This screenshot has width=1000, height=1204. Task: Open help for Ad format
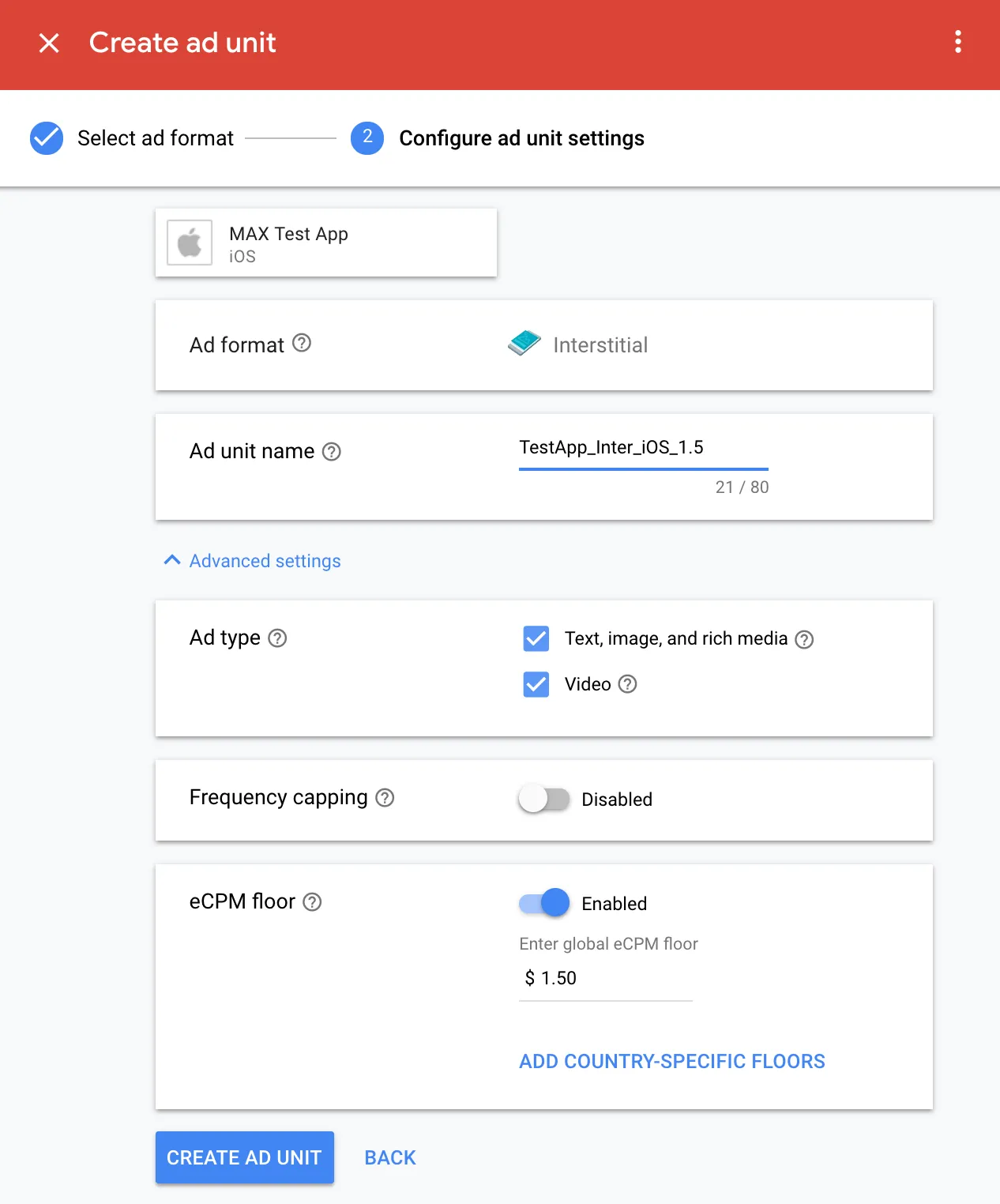pyautogui.click(x=303, y=344)
